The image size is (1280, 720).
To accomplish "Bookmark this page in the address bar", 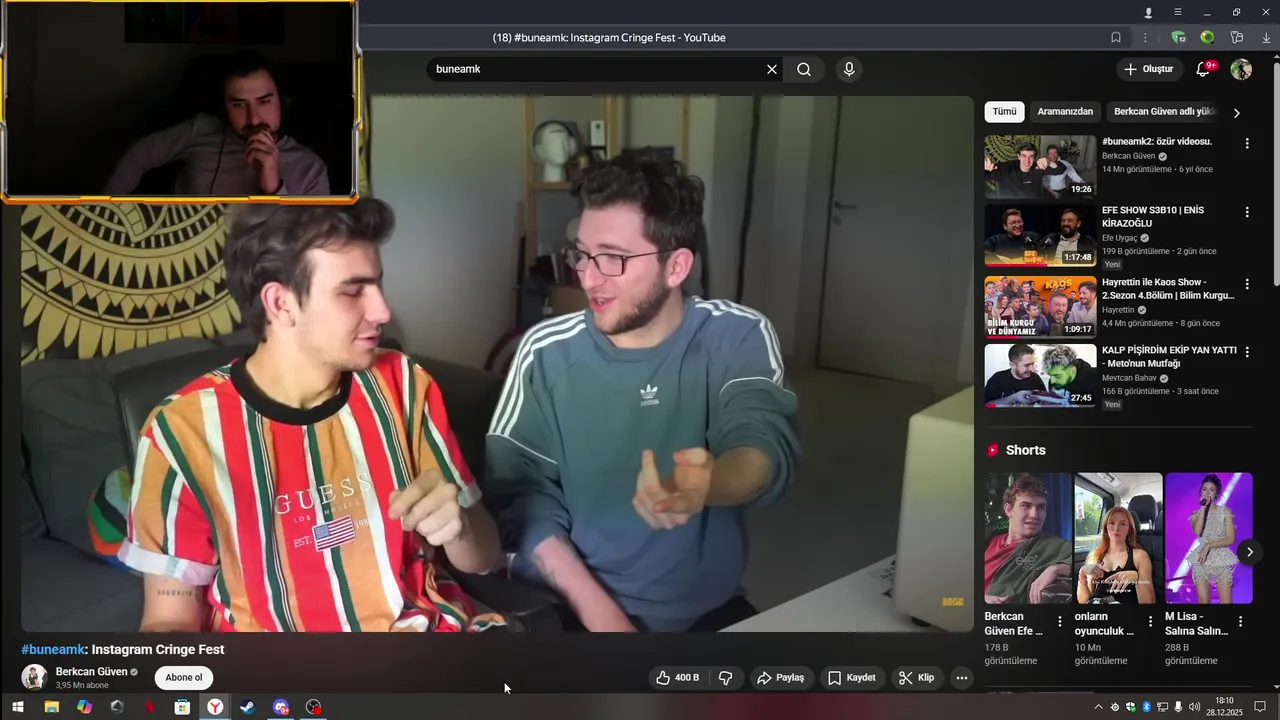I will click(x=1116, y=38).
